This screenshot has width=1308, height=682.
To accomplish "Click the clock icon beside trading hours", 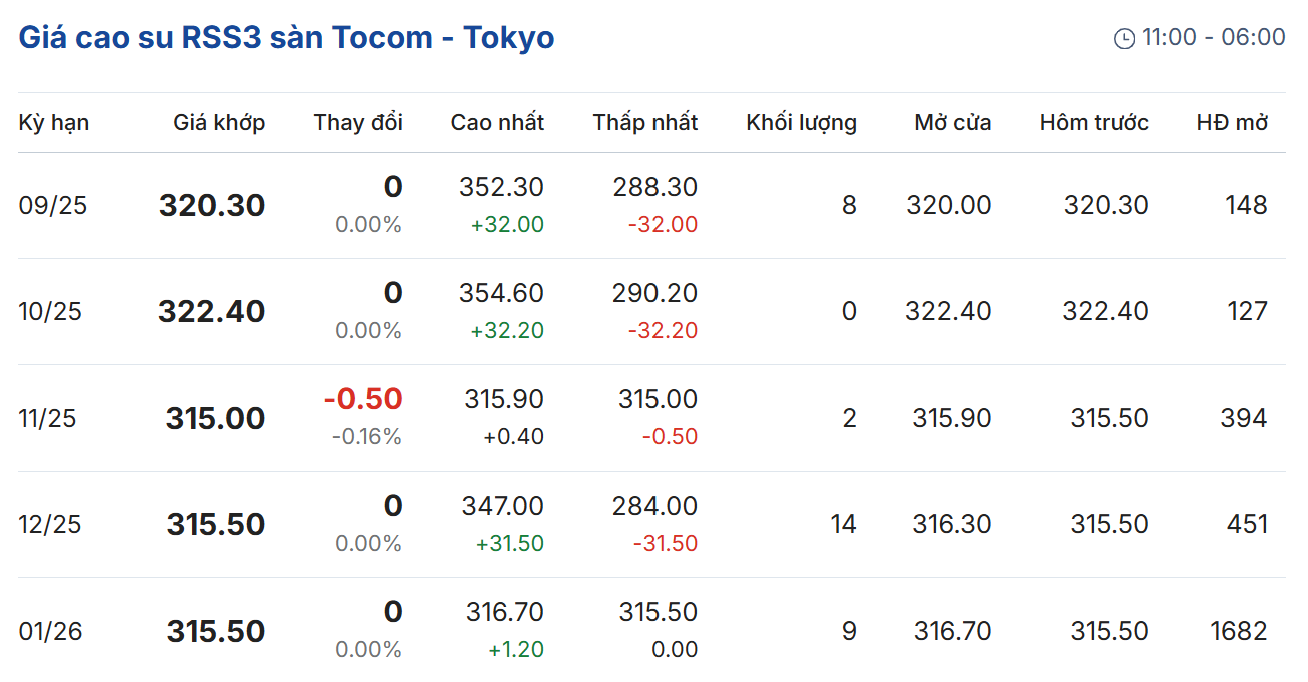I will click(x=1124, y=38).
